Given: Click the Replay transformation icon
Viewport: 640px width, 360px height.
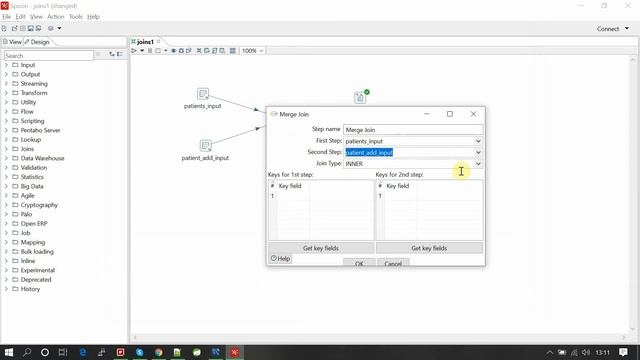Looking at the screenshot, I should pos(189,51).
